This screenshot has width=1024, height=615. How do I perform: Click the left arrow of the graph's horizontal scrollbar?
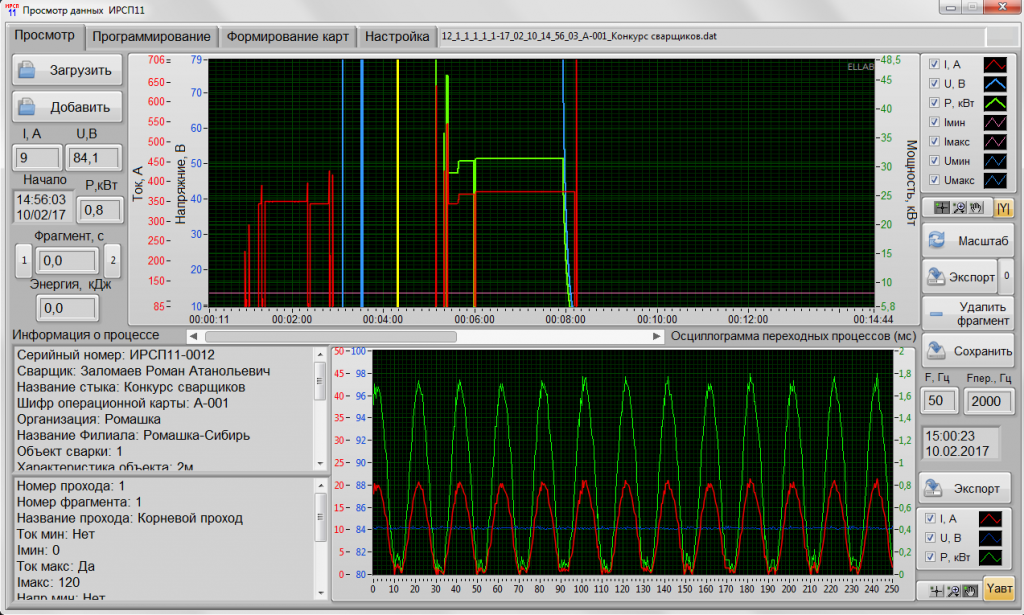coord(193,336)
